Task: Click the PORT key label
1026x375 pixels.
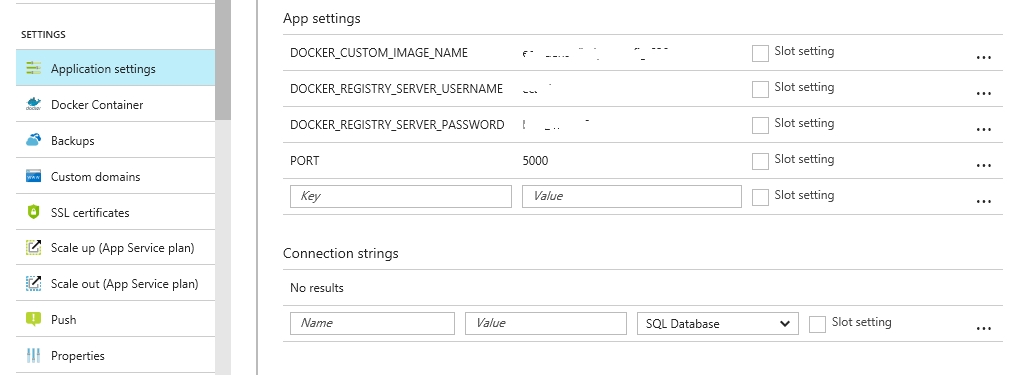Action: click(x=305, y=160)
